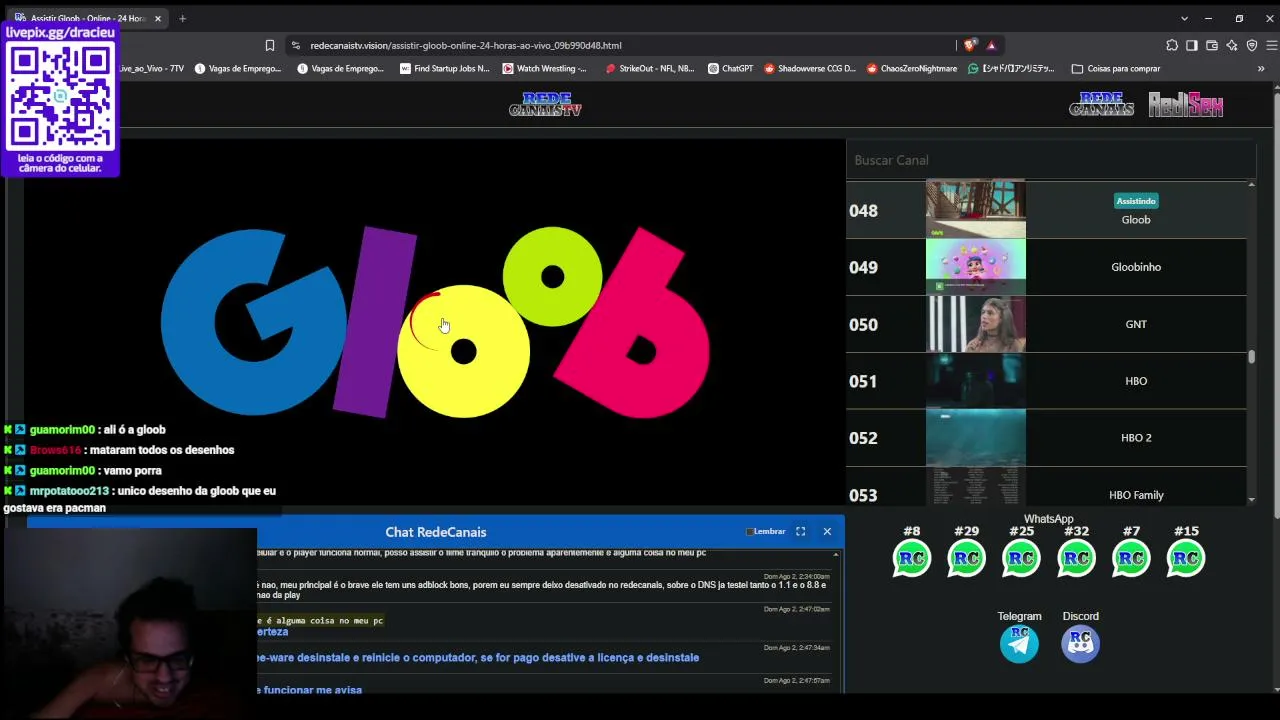Switch to channel 053 HBO Family by name
This screenshot has height=720, width=1280.
pos(1136,495)
